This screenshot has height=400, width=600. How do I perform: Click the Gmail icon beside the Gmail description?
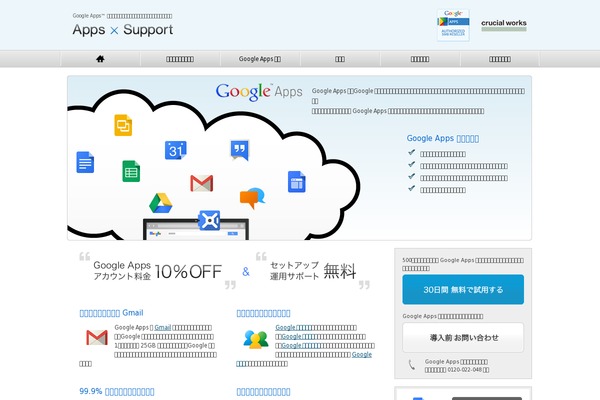pos(97,338)
